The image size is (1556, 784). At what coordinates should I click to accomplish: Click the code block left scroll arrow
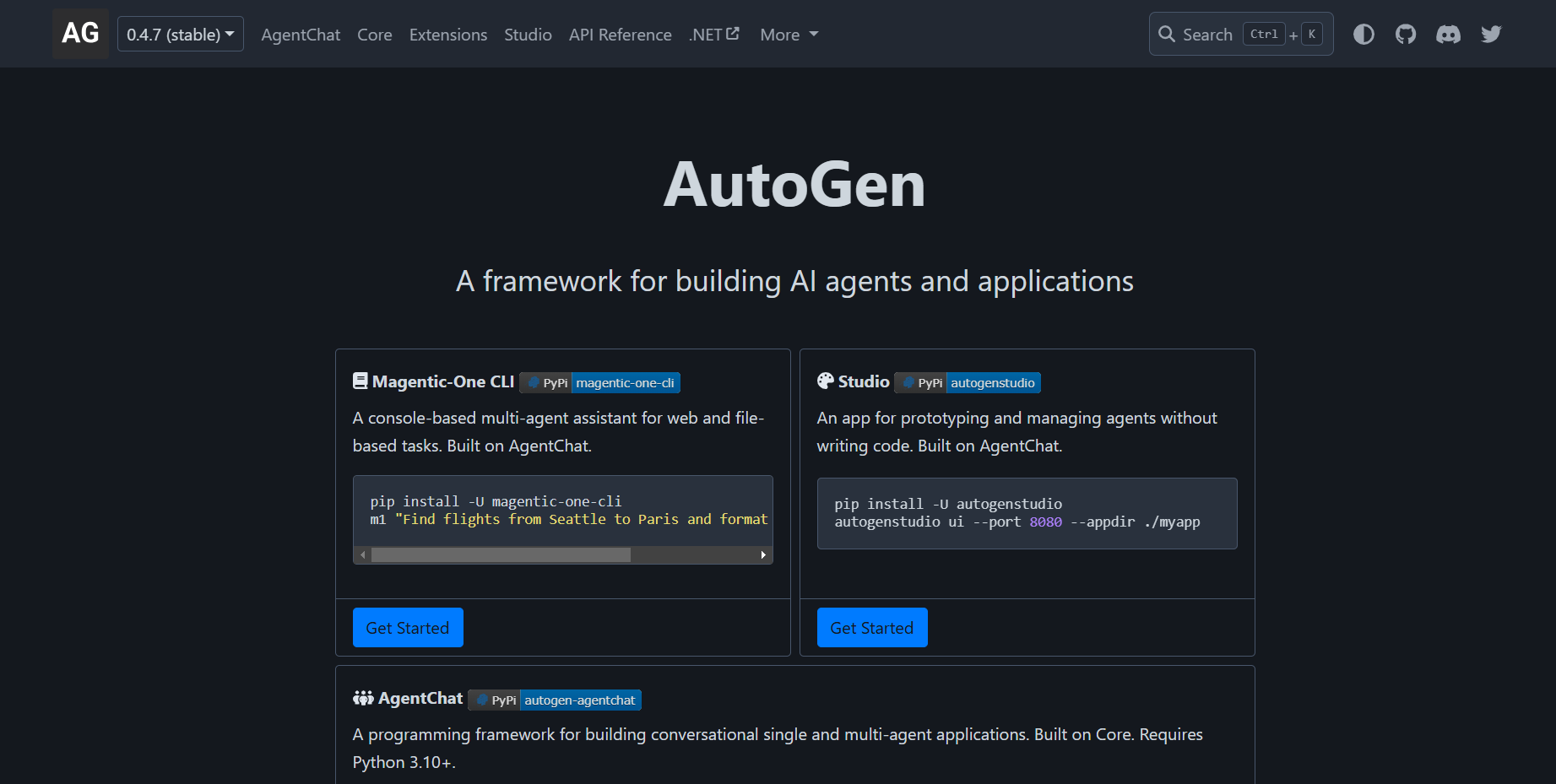363,554
